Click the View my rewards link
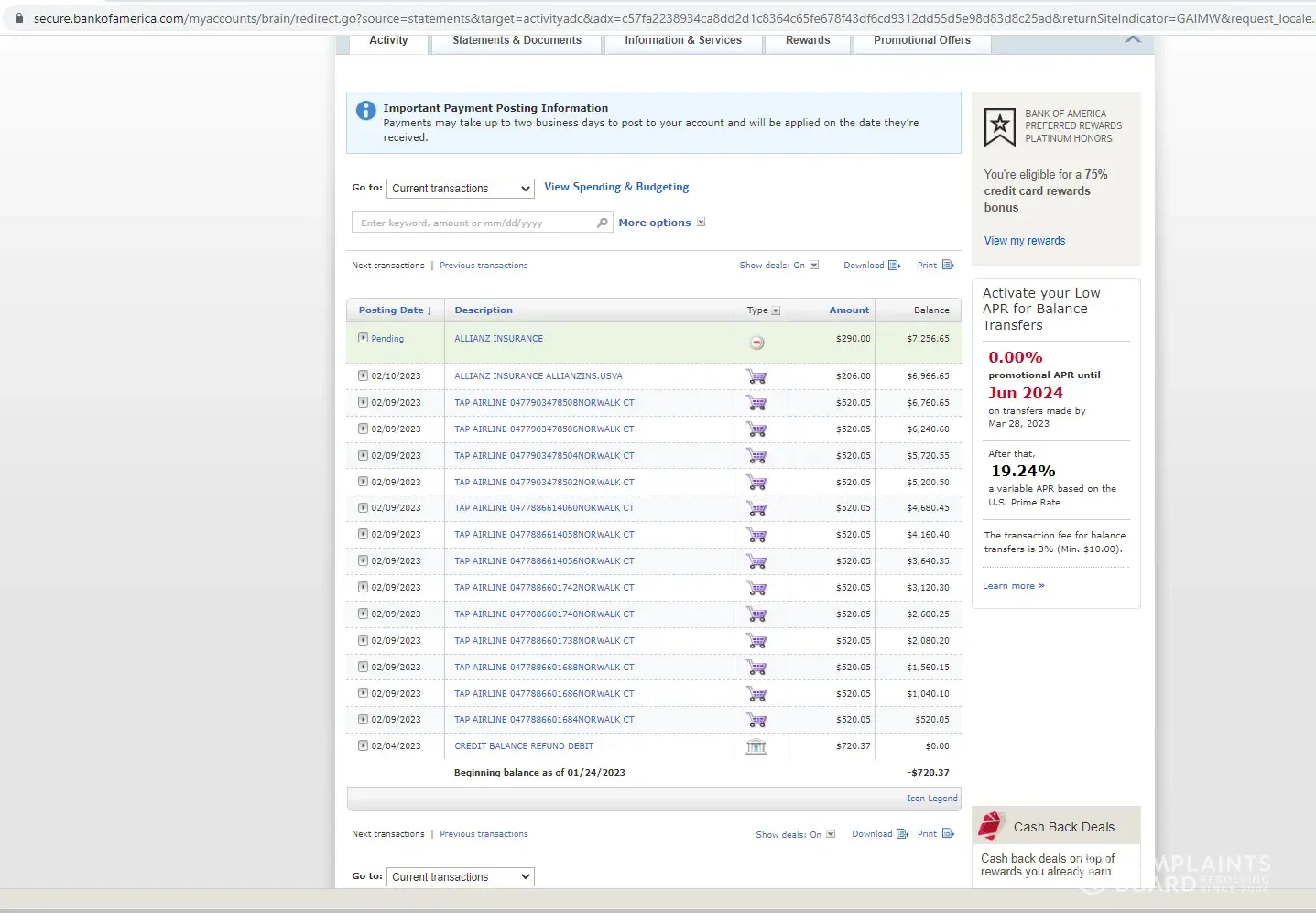1316x913 pixels. coord(1024,241)
